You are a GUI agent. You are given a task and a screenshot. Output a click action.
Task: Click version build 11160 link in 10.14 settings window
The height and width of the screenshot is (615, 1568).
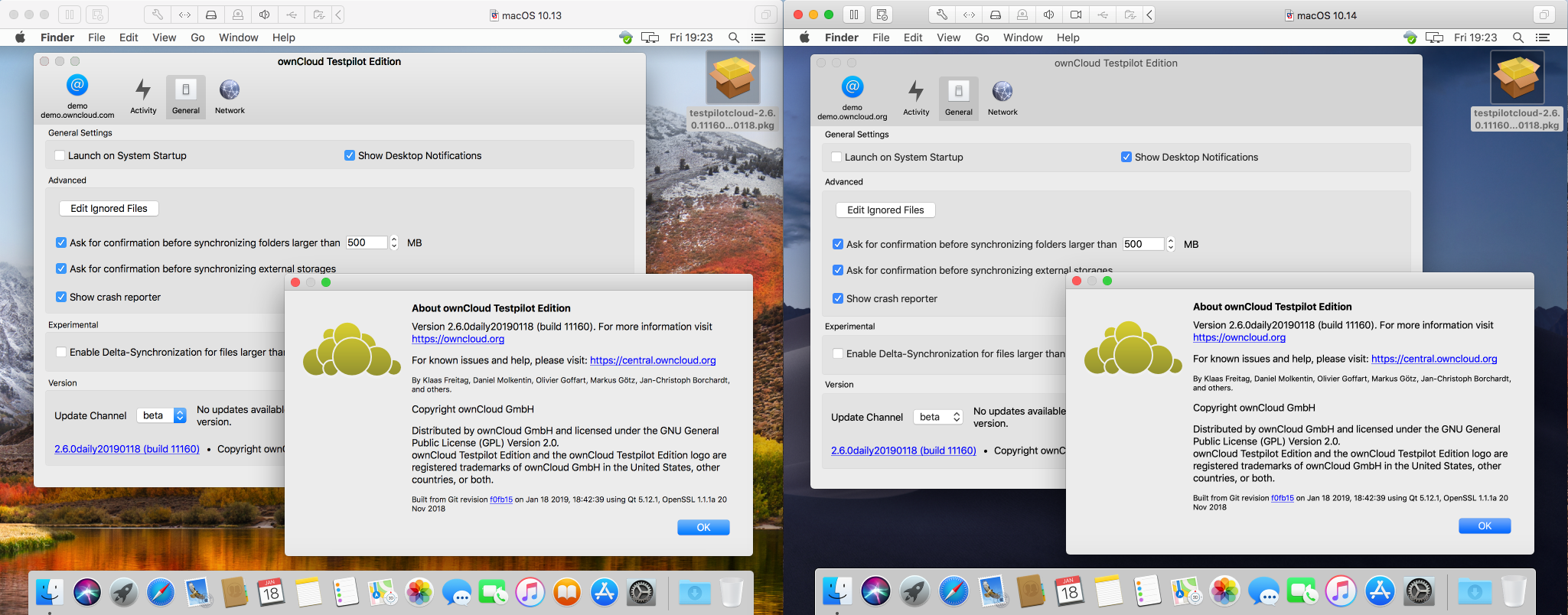coord(904,451)
